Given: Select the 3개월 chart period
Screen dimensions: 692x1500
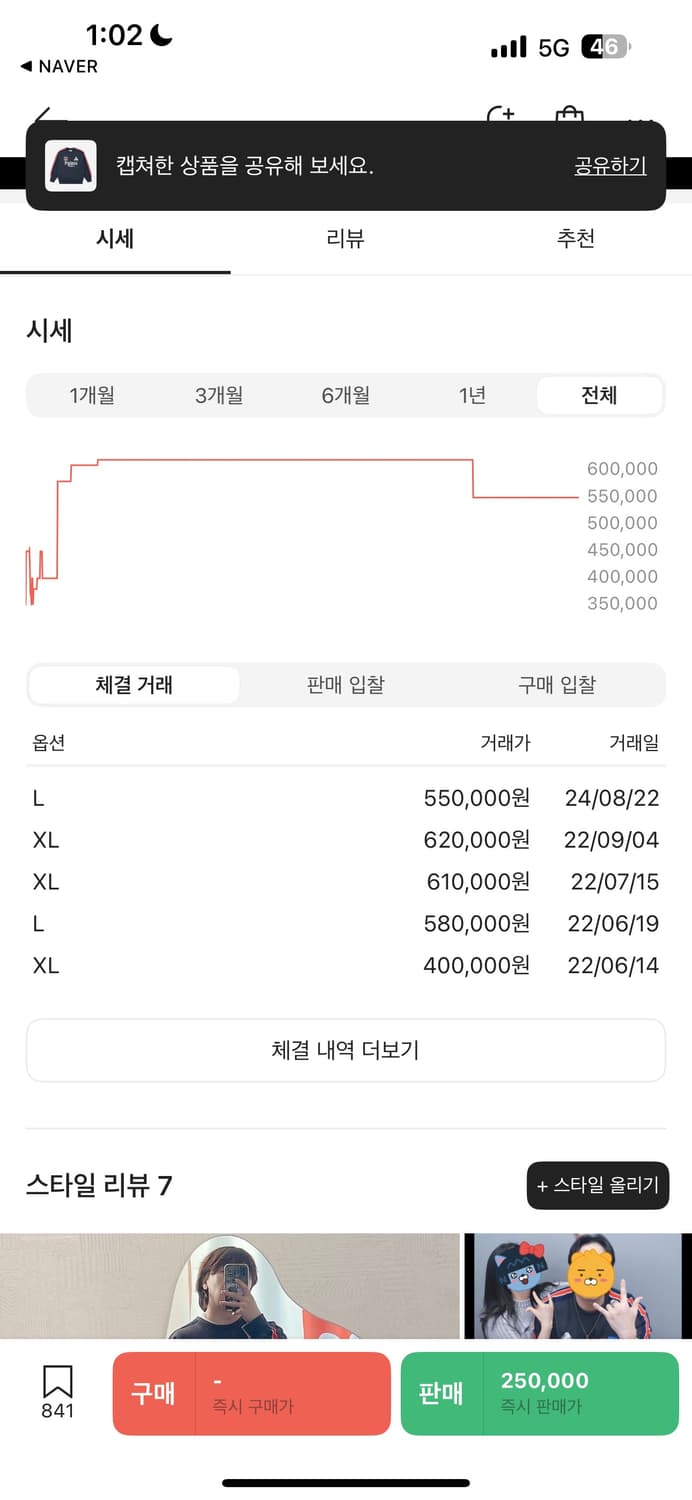Looking at the screenshot, I should pyautogui.click(x=219, y=395).
